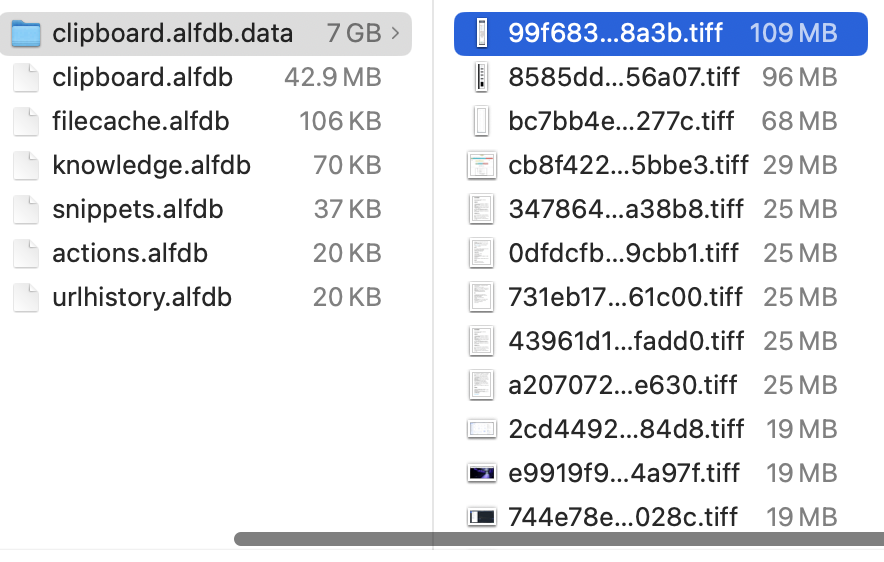Select the 347864…a38b8.tiff file name
The width and height of the screenshot is (884, 562).
coord(626,210)
